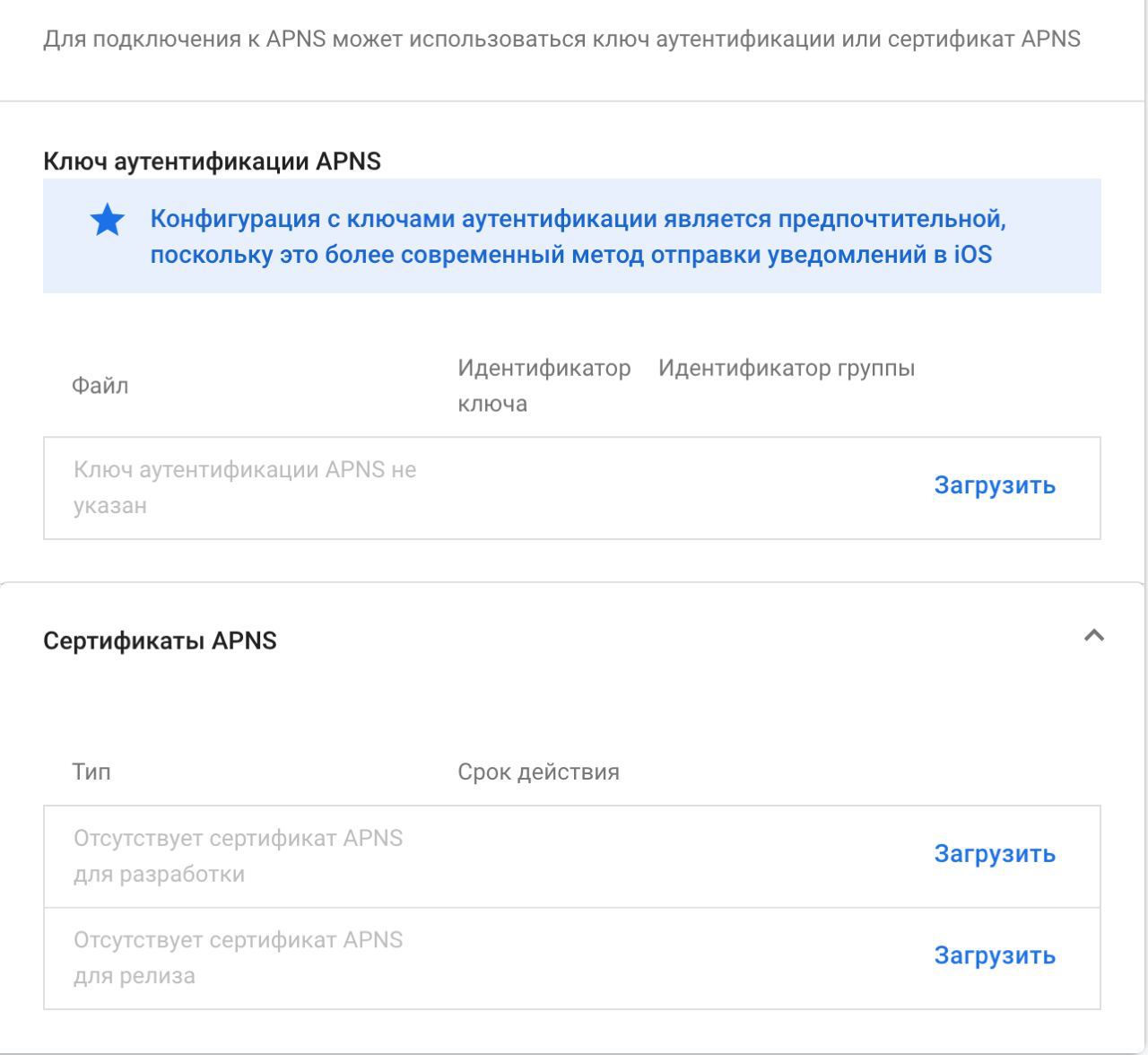Click the Тип column header
1148x1055 pixels.
[x=91, y=772]
